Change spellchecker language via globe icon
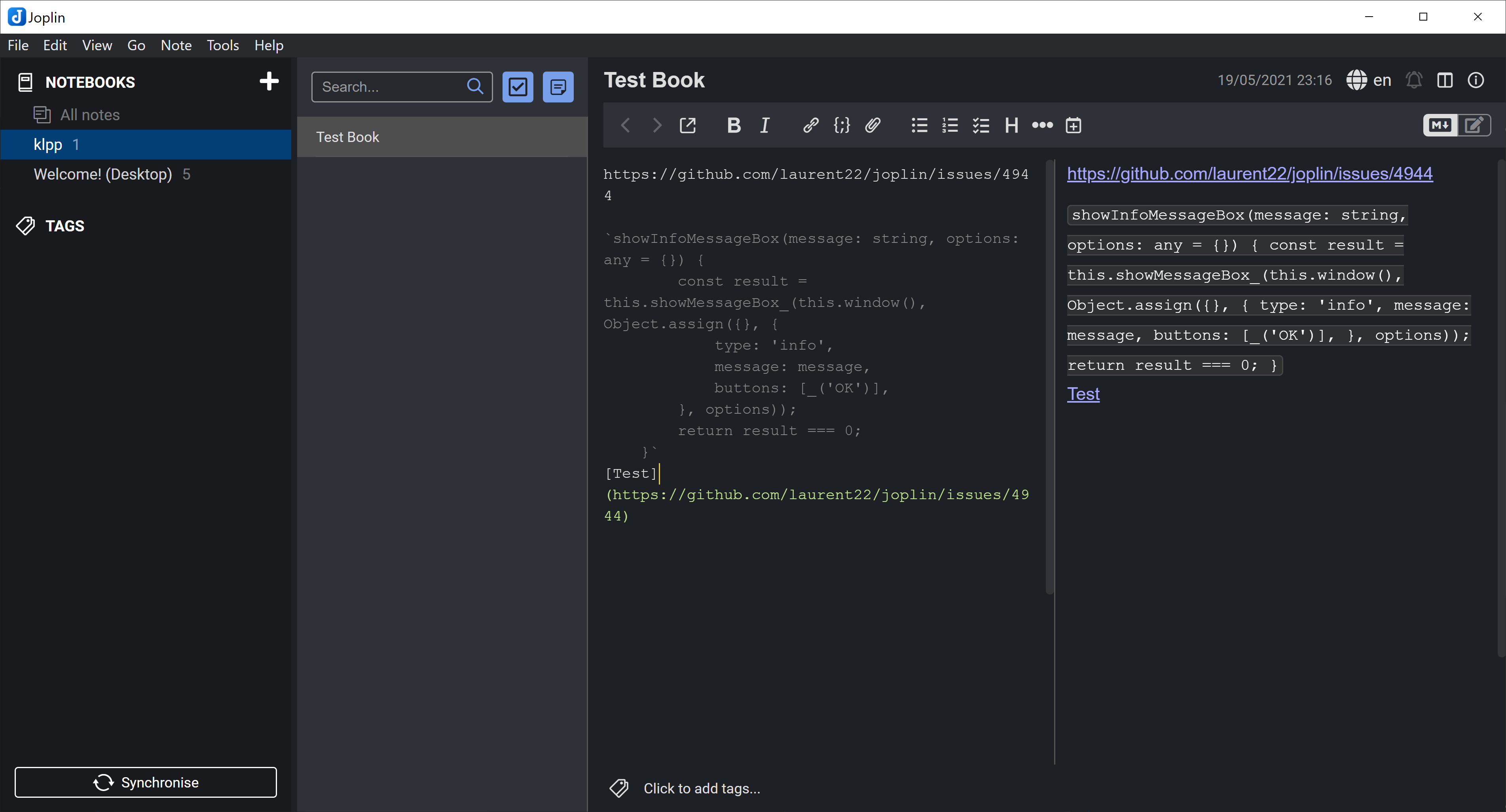This screenshot has height=812, width=1506. [1357, 80]
